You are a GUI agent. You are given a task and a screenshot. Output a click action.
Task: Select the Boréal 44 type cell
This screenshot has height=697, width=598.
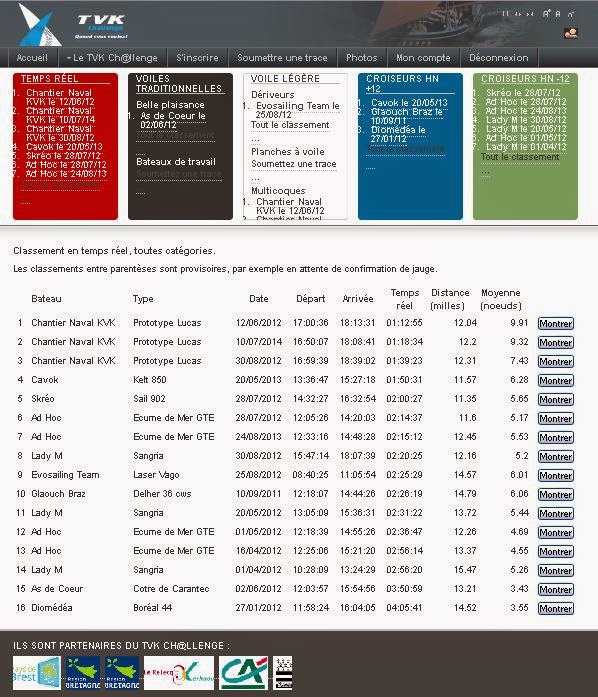tap(153, 608)
